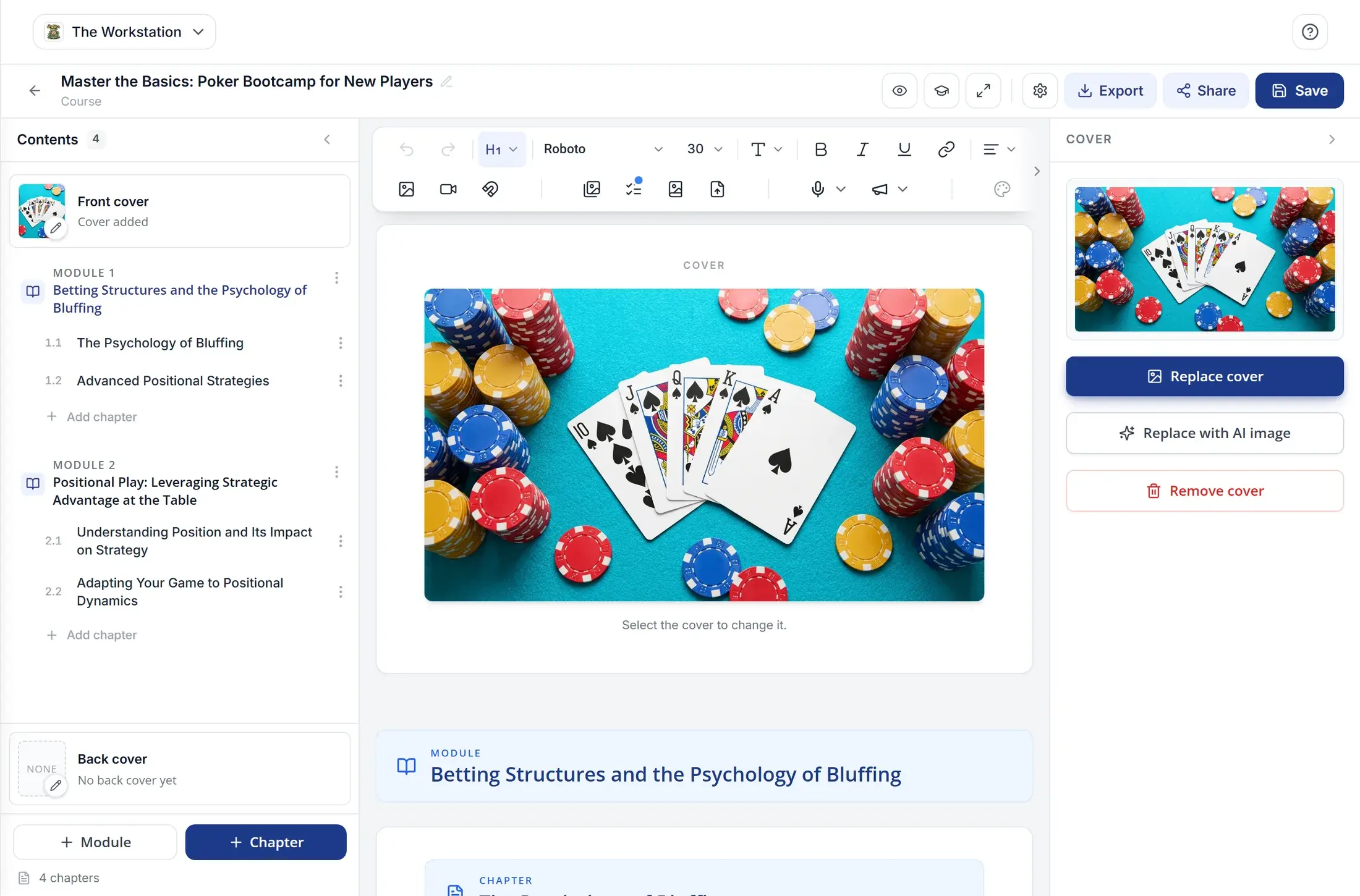Image resolution: width=1360 pixels, height=896 pixels.
Task: Toggle bold text formatting
Action: click(x=820, y=149)
